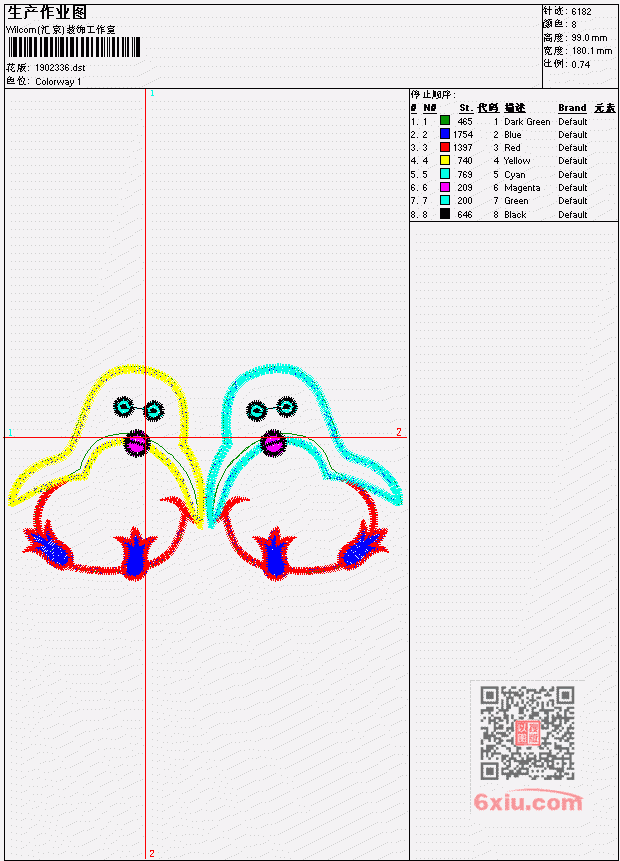This screenshot has height=861, width=620.
Task: Click the stitch count value '6182'
Action: (x=581, y=11)
